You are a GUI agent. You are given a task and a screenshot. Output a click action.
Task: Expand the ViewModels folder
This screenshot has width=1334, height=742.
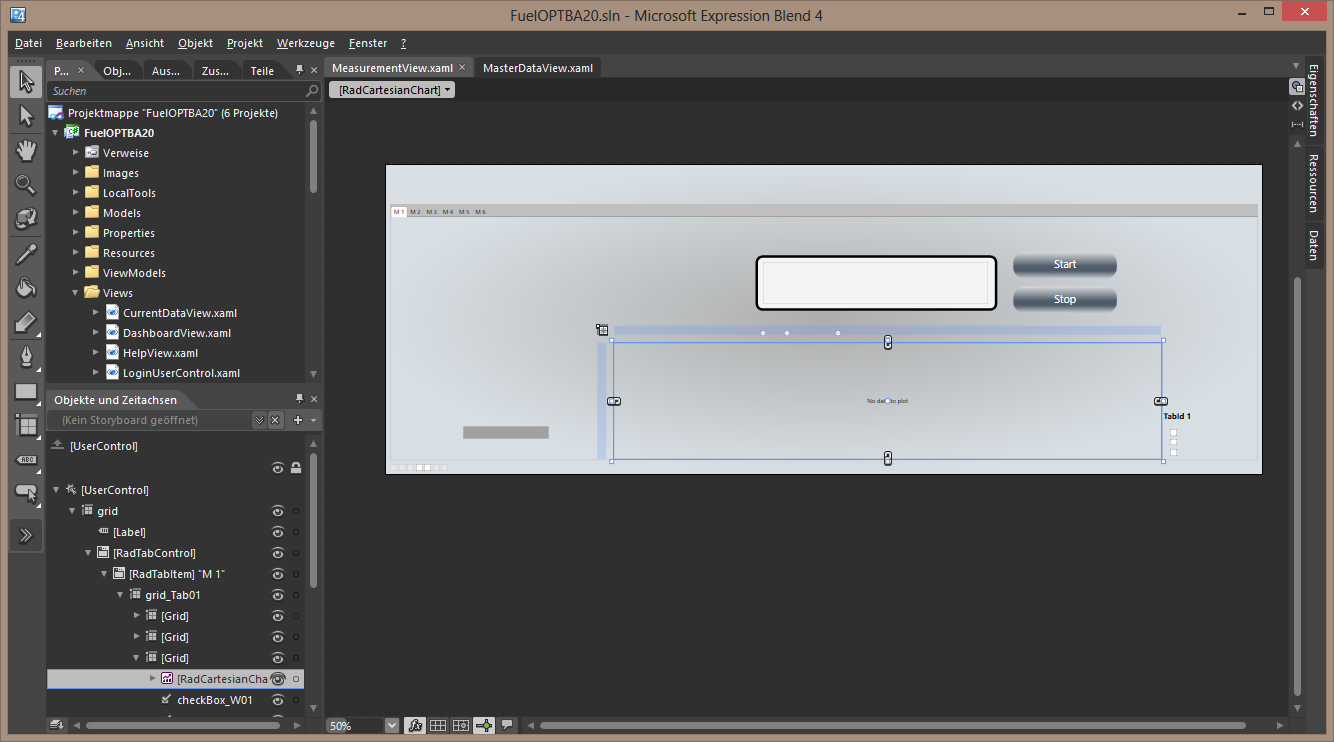(76, 273)
